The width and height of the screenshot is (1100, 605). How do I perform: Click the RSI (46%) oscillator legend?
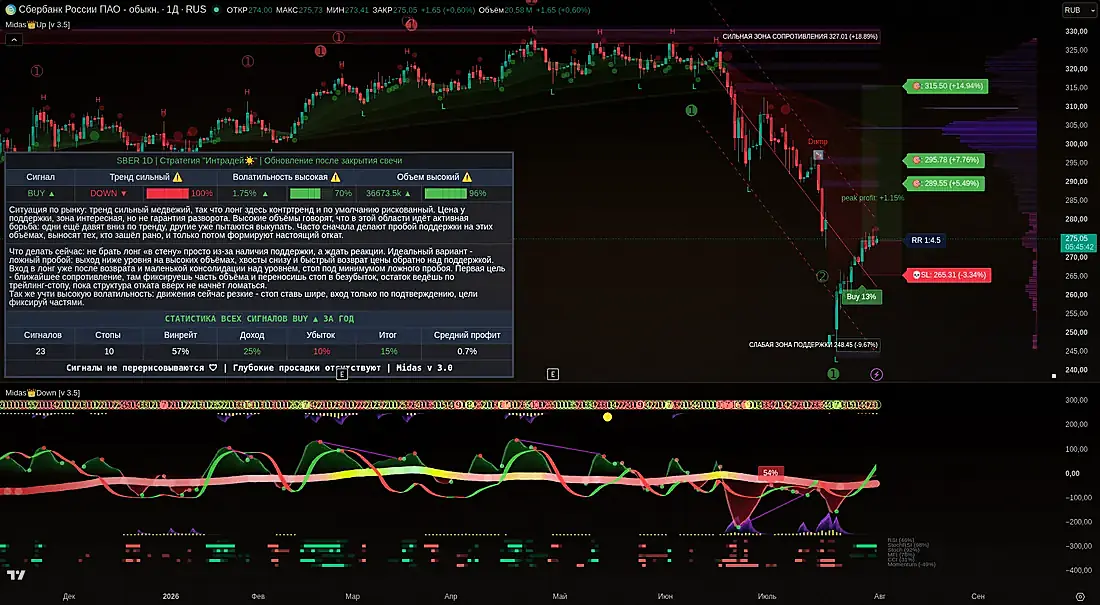pyautogui.click(x=901, y=540)
